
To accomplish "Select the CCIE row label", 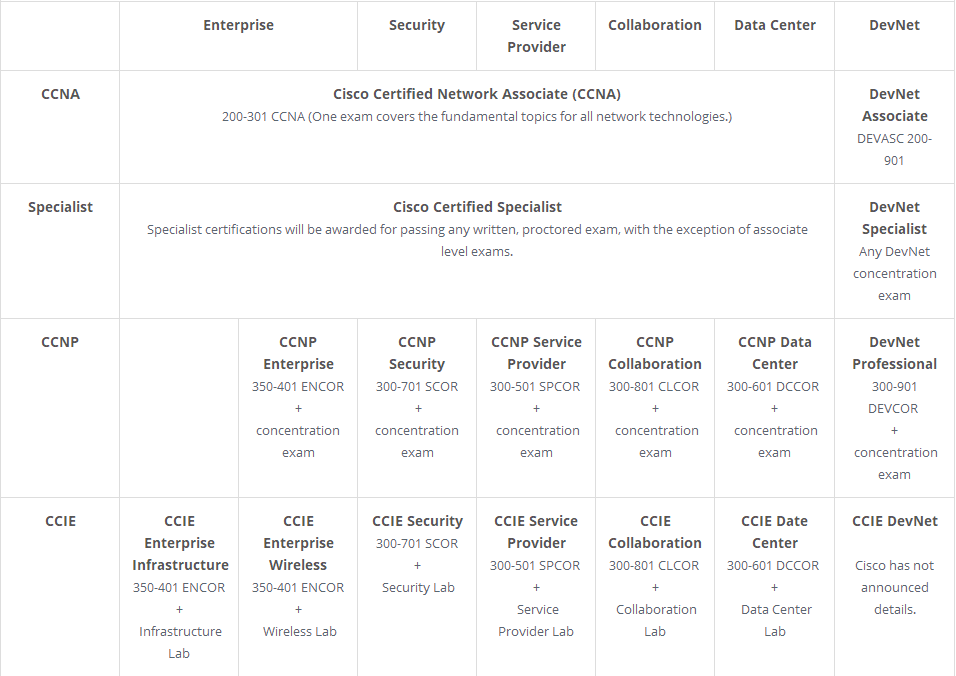I will 60,521.
